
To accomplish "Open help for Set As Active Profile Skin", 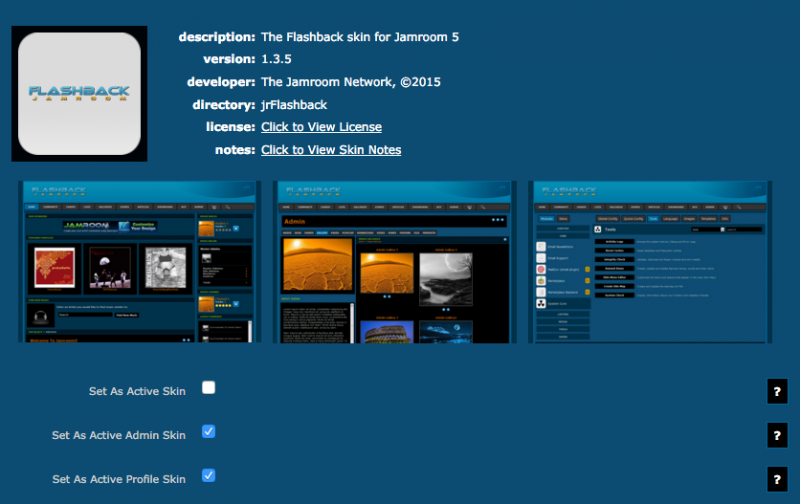I will click(x=777, y=479).
